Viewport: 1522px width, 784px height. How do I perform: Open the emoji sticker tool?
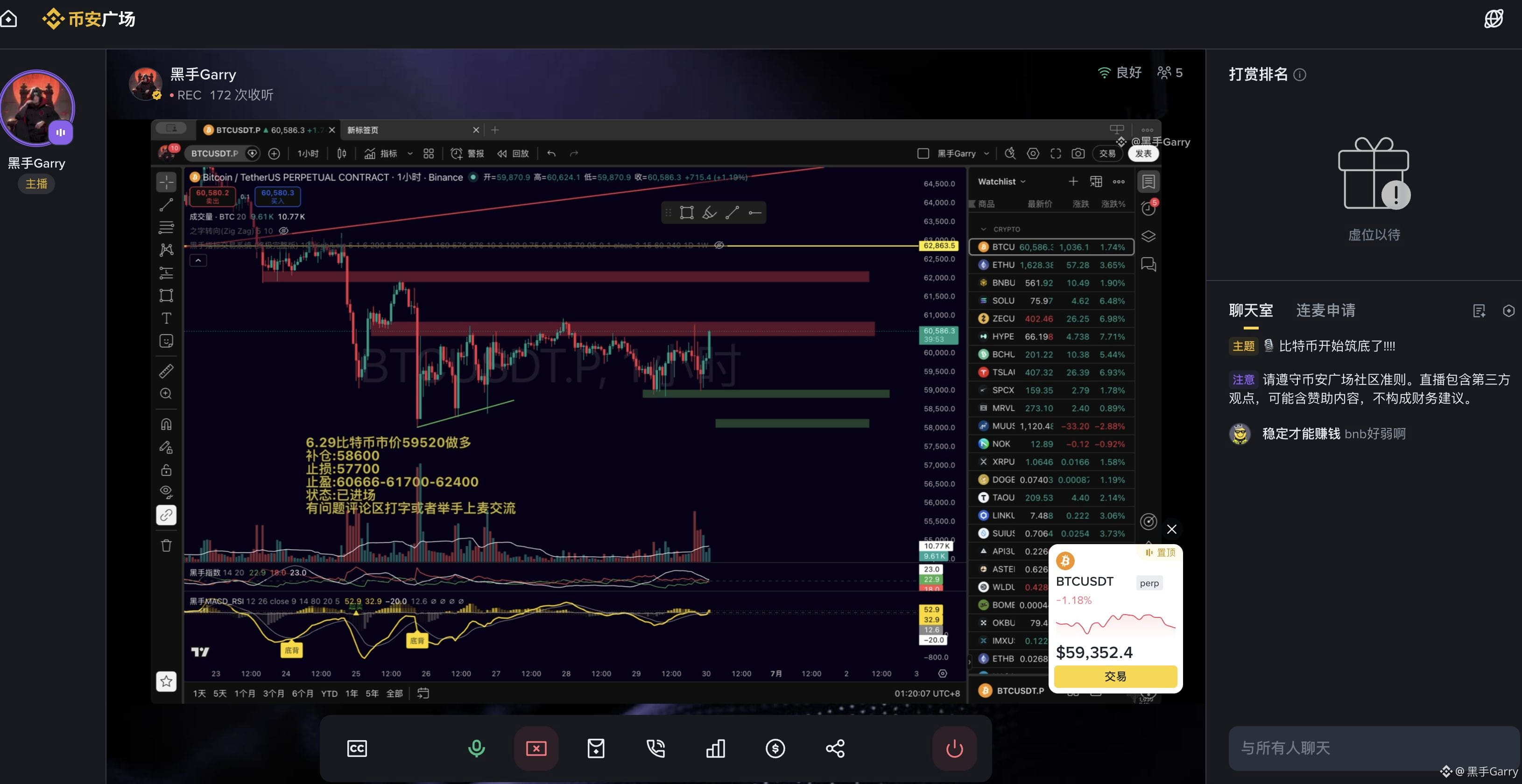click(166, 341)
